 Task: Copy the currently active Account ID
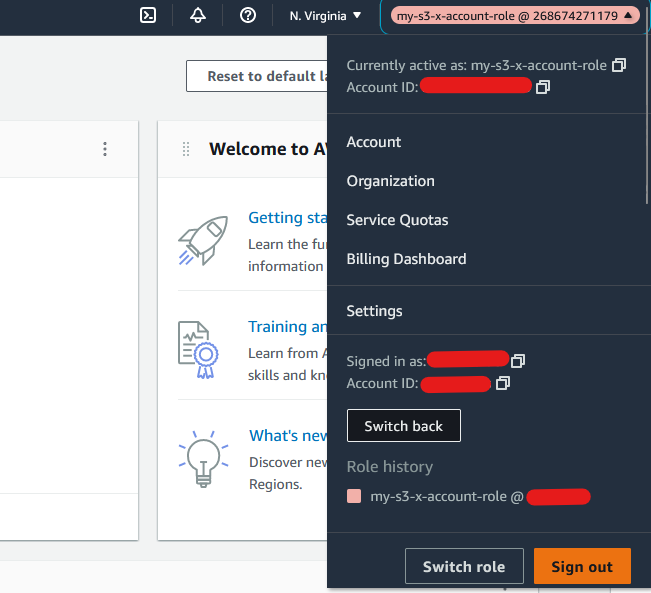click(x=543, y=87)
